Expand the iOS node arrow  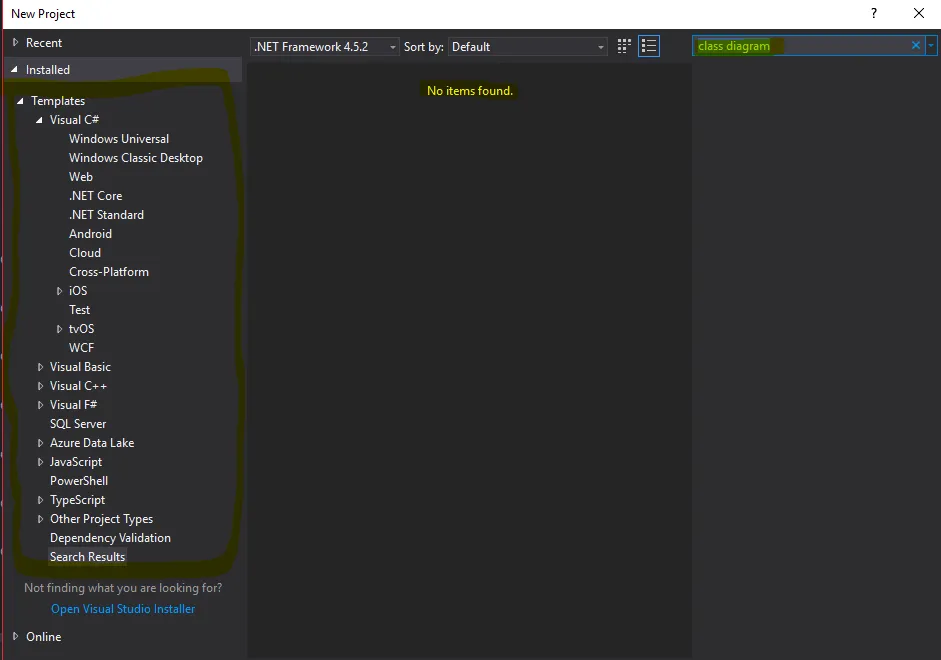click(x=59, y=291)
